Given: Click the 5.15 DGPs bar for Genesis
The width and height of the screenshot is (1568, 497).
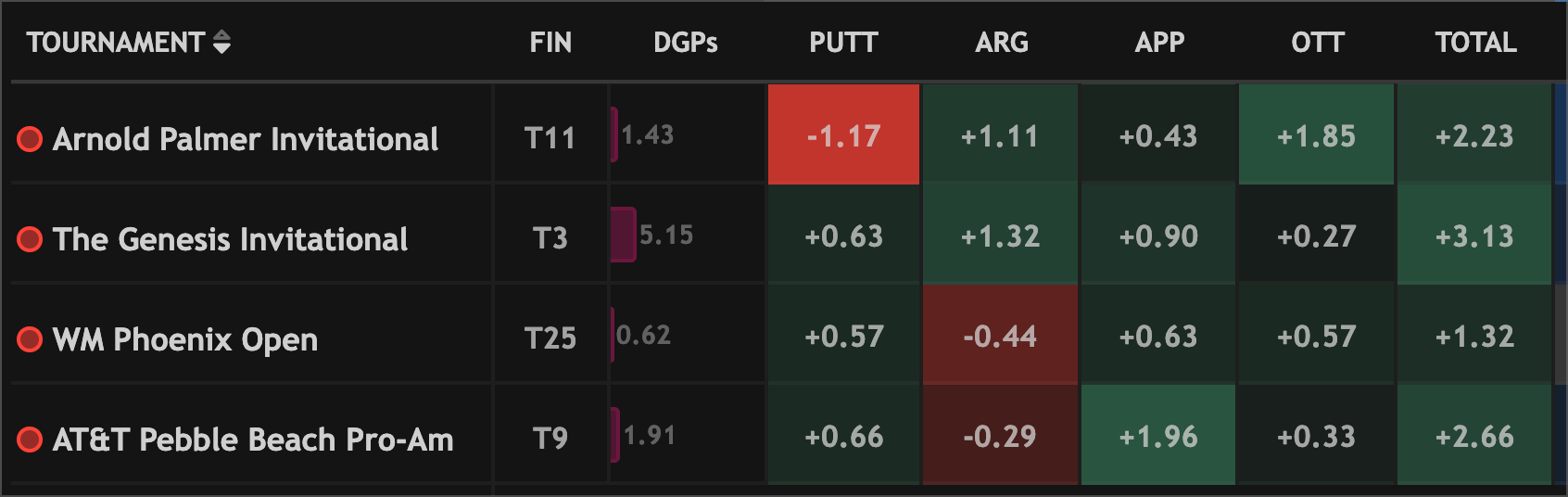Looking at the screenshot, I should pos(625,235).
